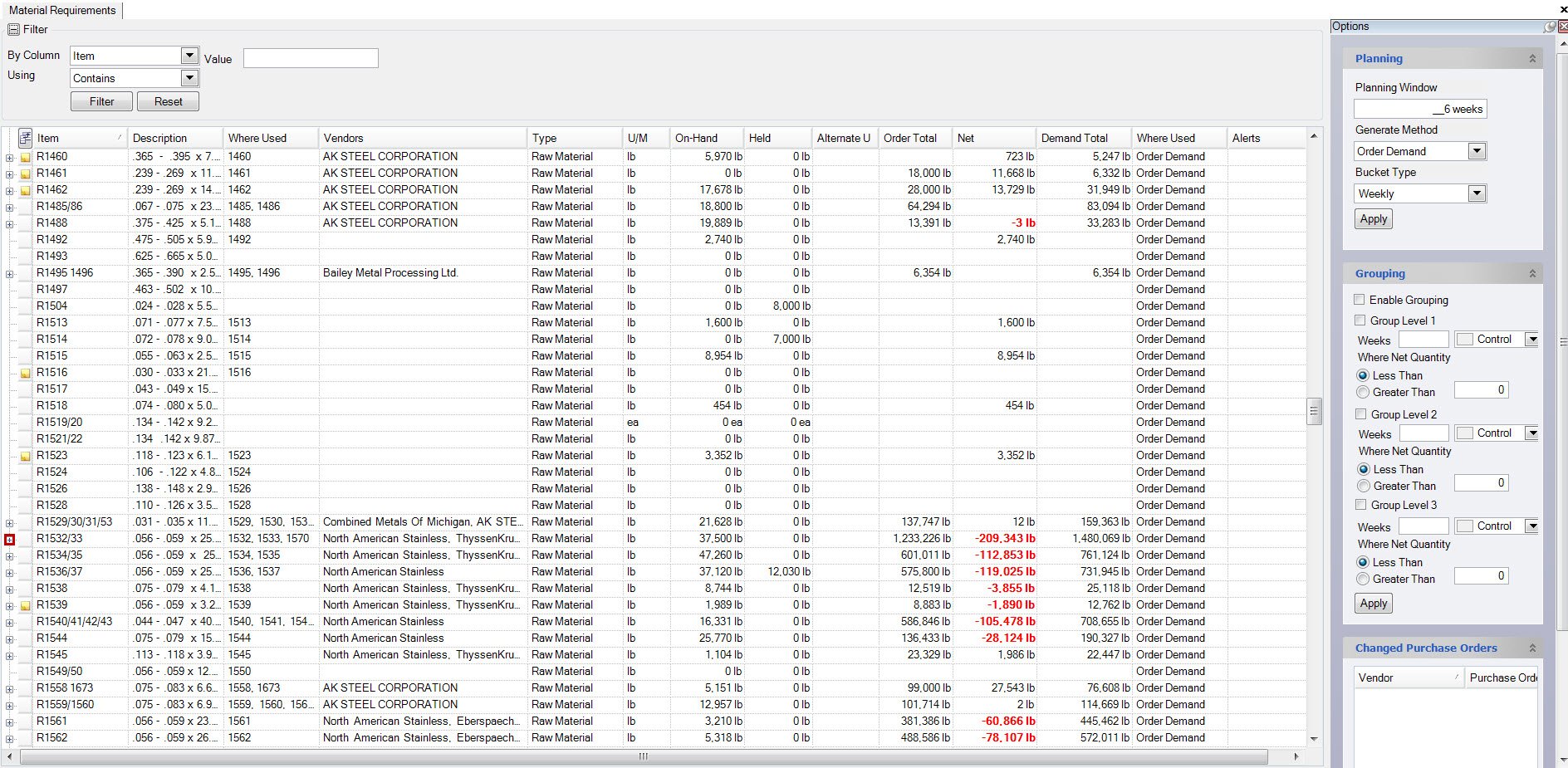Image resolution: width=1568 pixels, height=768 pixels.
Task: Check the Group Level 3 checkbox
Action: tap(1360, 505)
